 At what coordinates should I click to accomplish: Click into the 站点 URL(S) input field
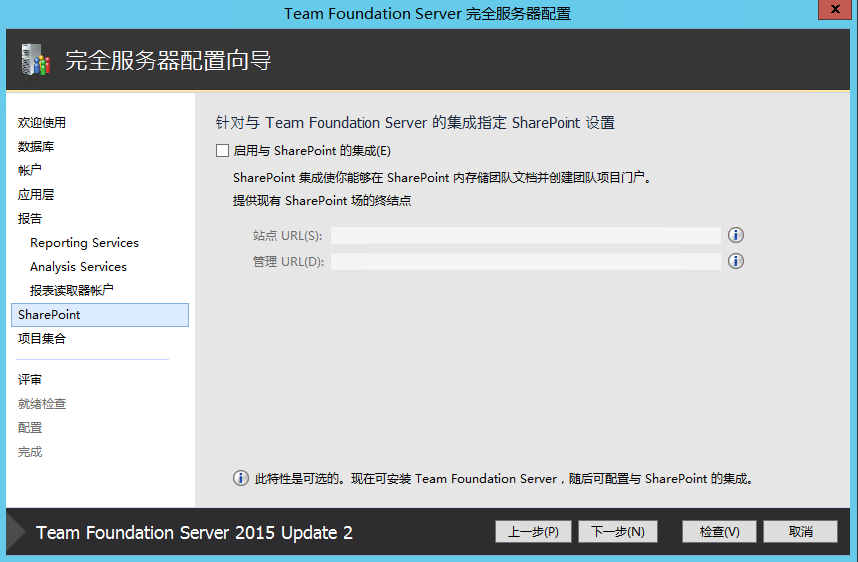(526, 235)
